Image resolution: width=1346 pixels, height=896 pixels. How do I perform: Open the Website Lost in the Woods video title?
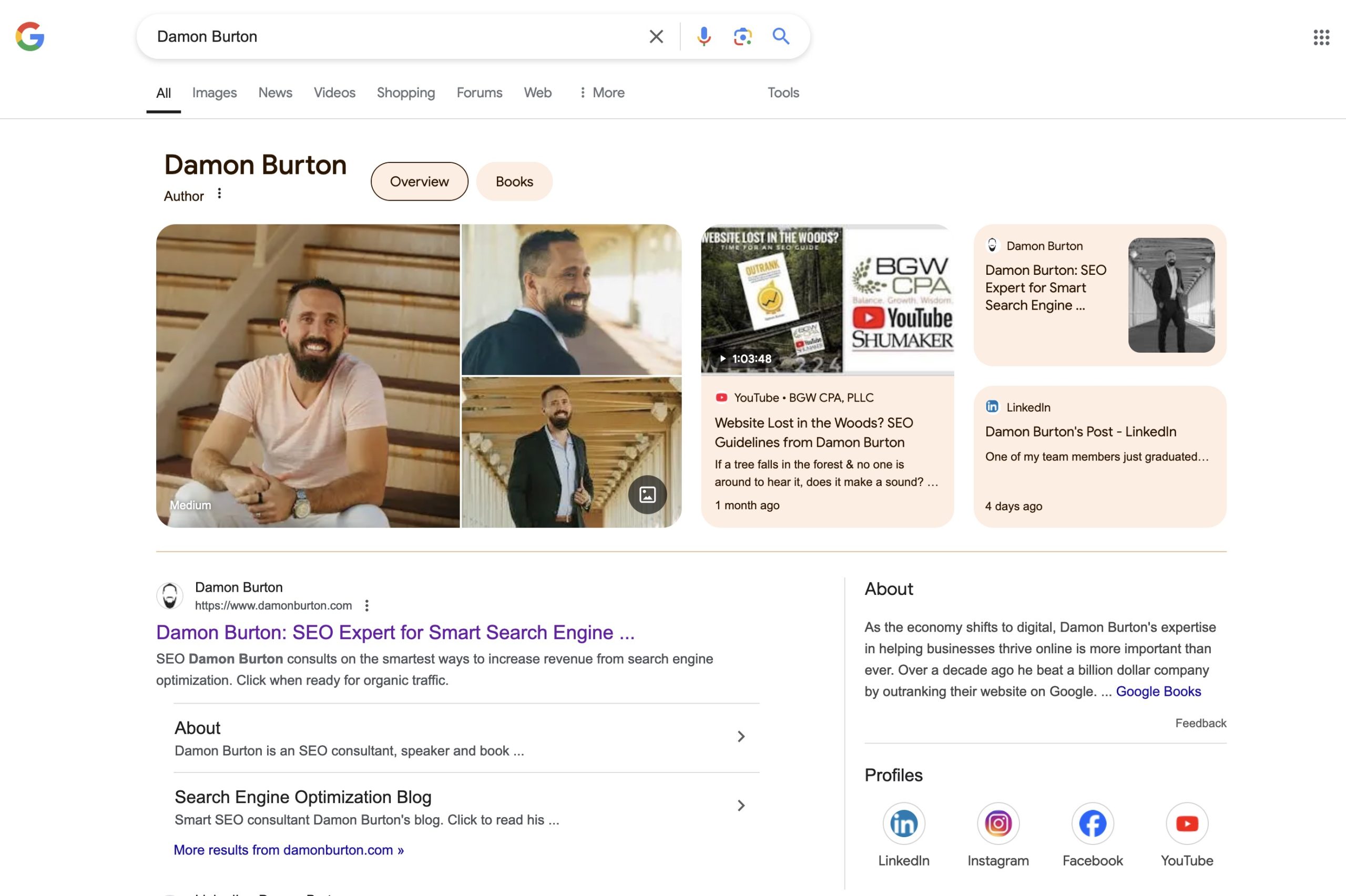(813, 432)
